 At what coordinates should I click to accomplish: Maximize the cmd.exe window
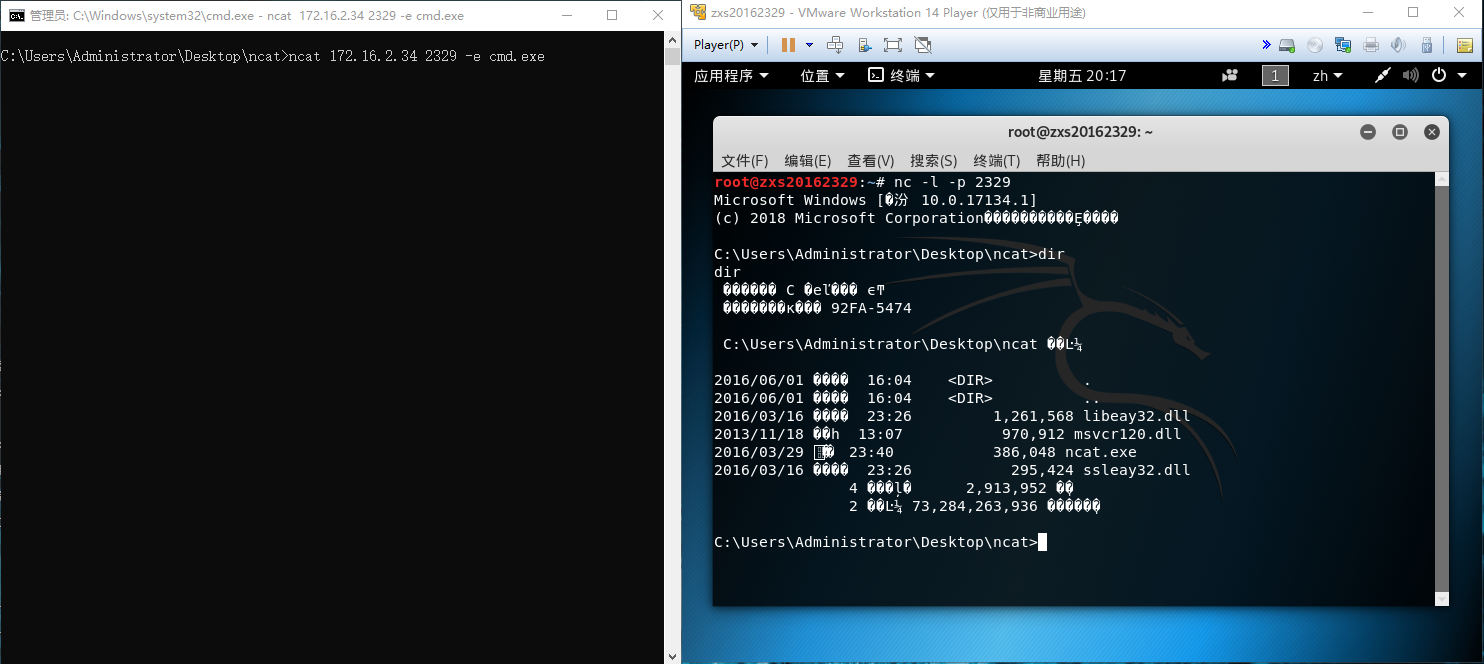[612, 15]
